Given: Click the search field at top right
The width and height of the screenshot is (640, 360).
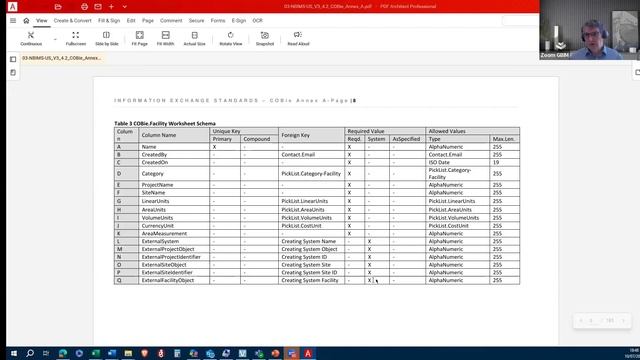Looking at the screenshot, I should (x=521, y=20).
